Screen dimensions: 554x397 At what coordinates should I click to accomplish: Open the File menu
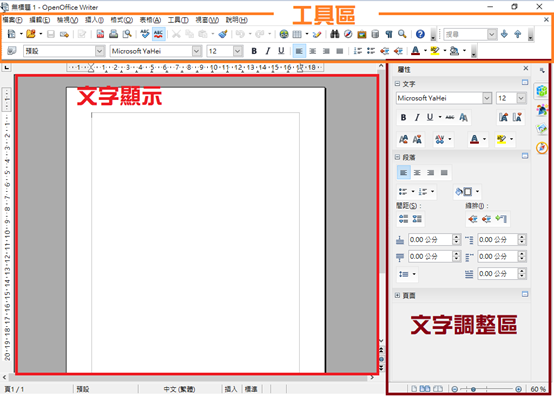pyautogui.click(x=12, y=20)
